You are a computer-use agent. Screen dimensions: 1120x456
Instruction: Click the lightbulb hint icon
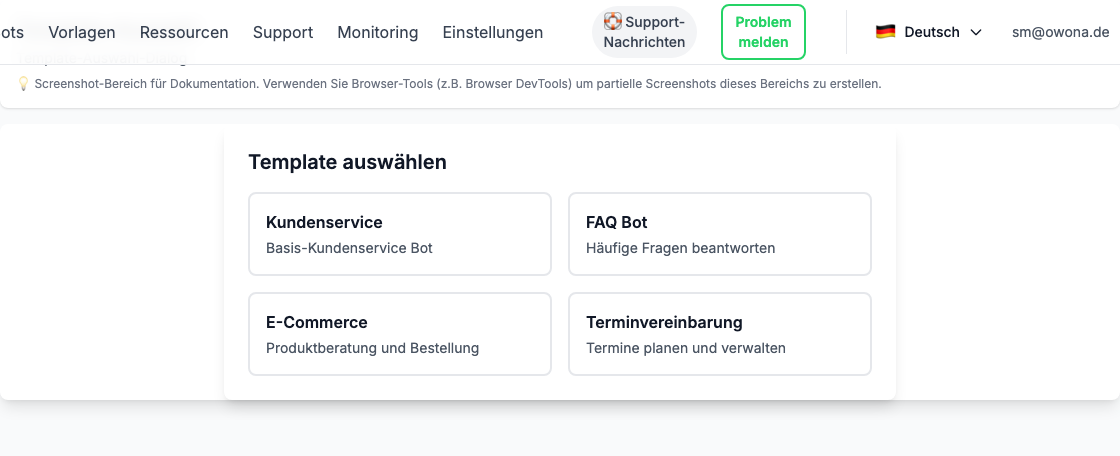click(23, 84)
